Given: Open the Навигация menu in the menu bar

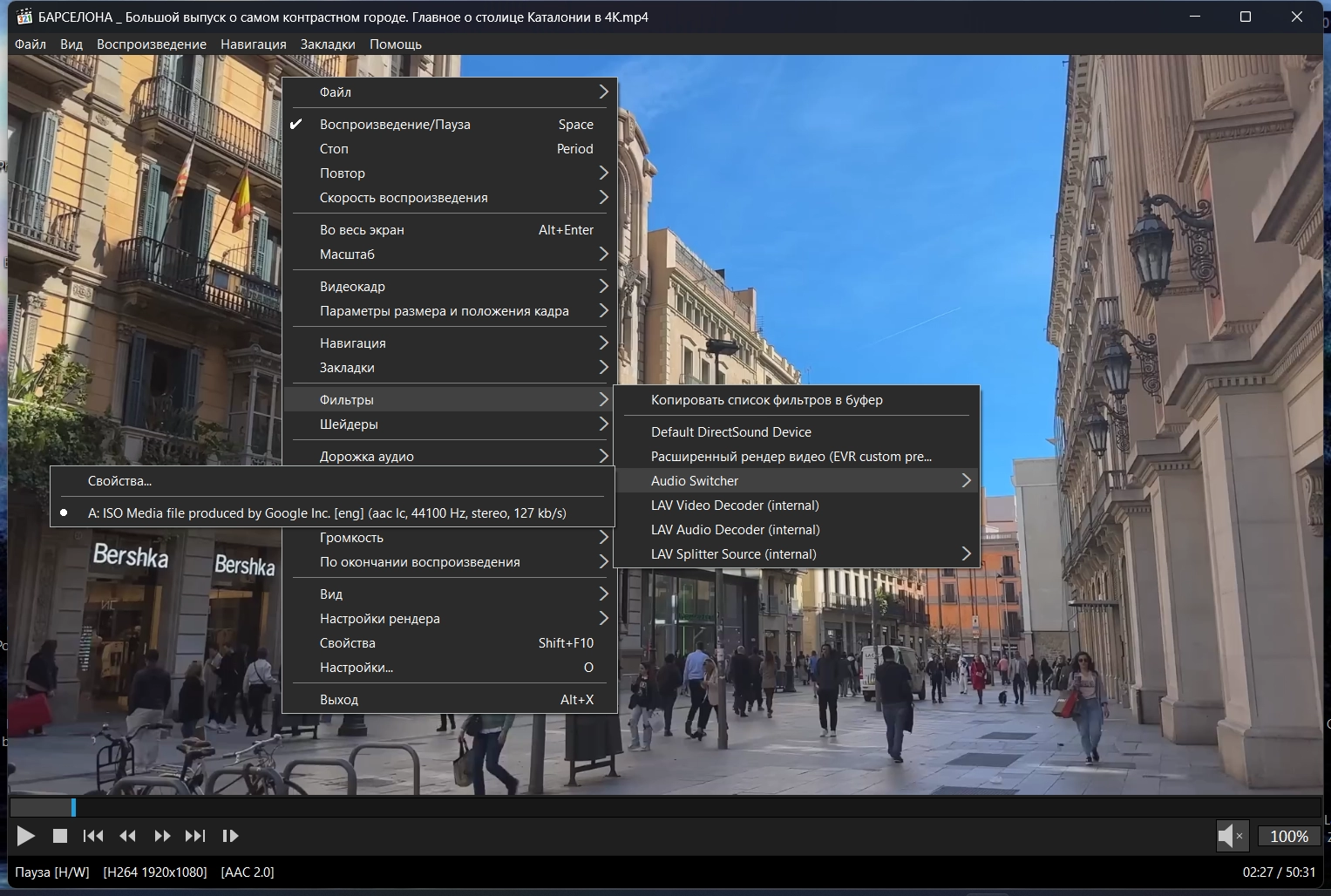Looking at the screenshot, I should [x=253, y=44].
